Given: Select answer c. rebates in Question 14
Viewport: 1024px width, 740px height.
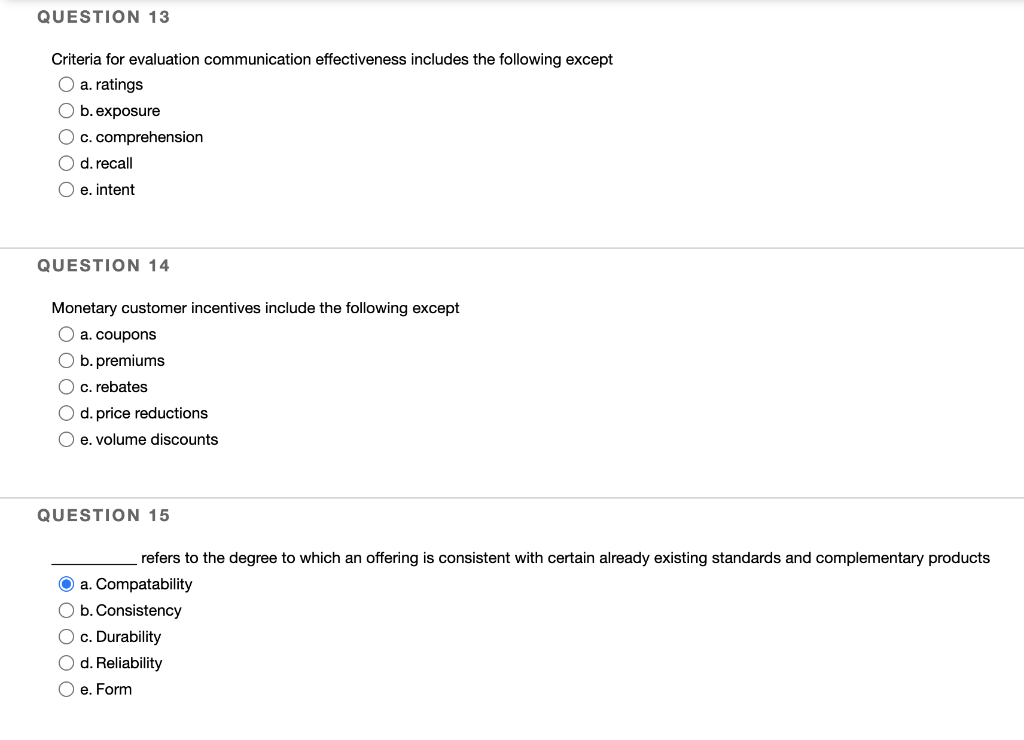Looking at the screenshot, I should 66,386.
